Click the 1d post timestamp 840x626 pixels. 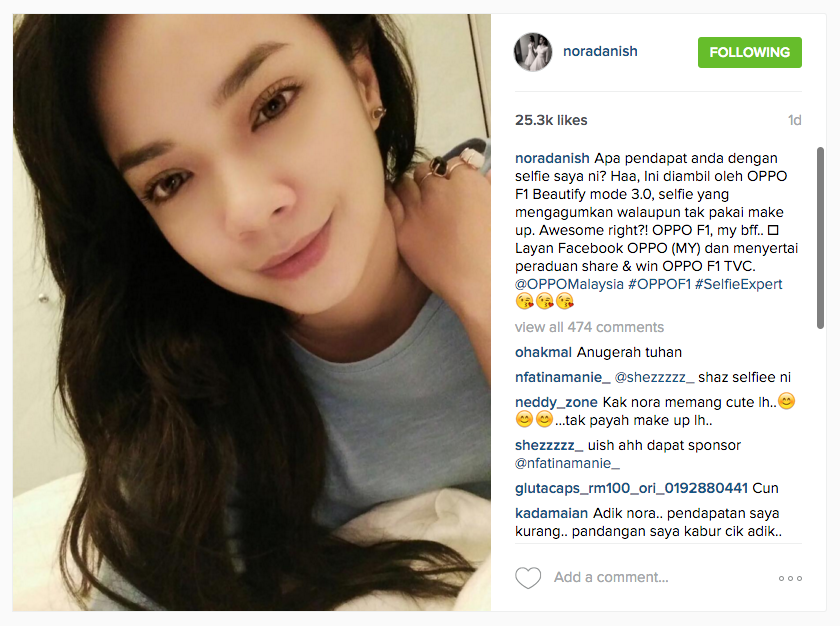click(x=794, y=120)
